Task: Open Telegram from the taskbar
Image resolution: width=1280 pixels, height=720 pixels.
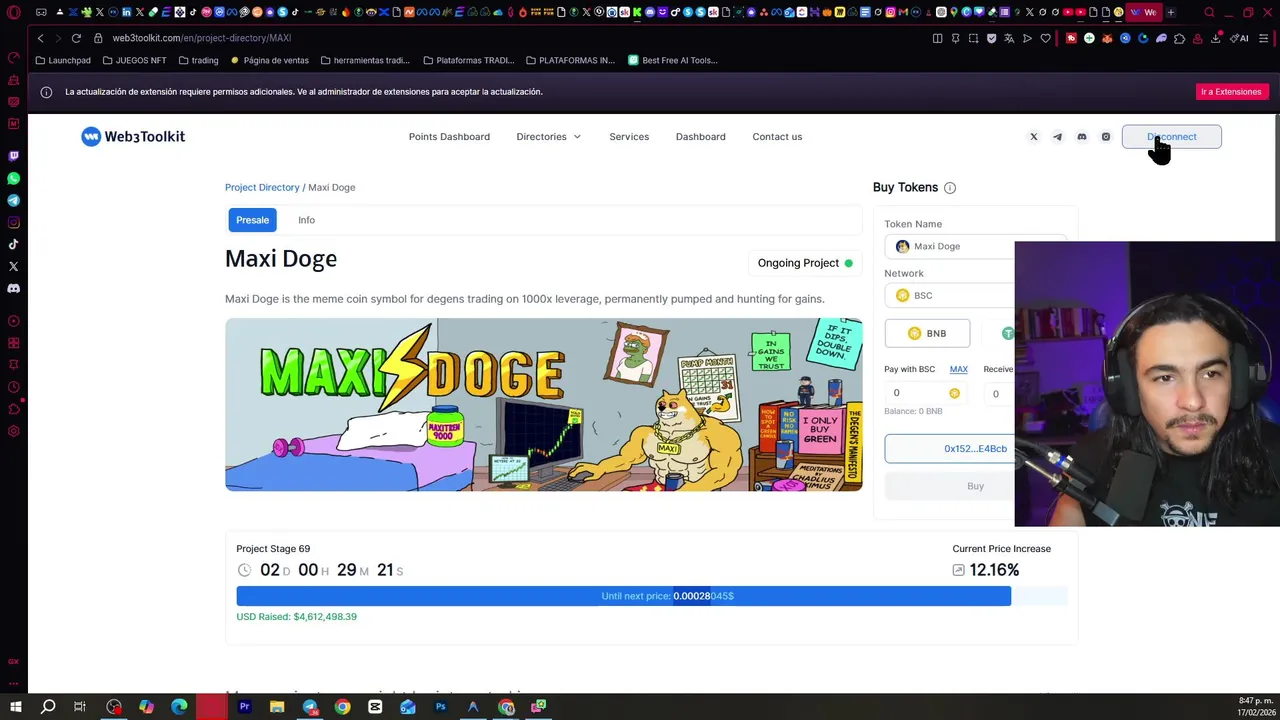Action: tap(310, 707)
